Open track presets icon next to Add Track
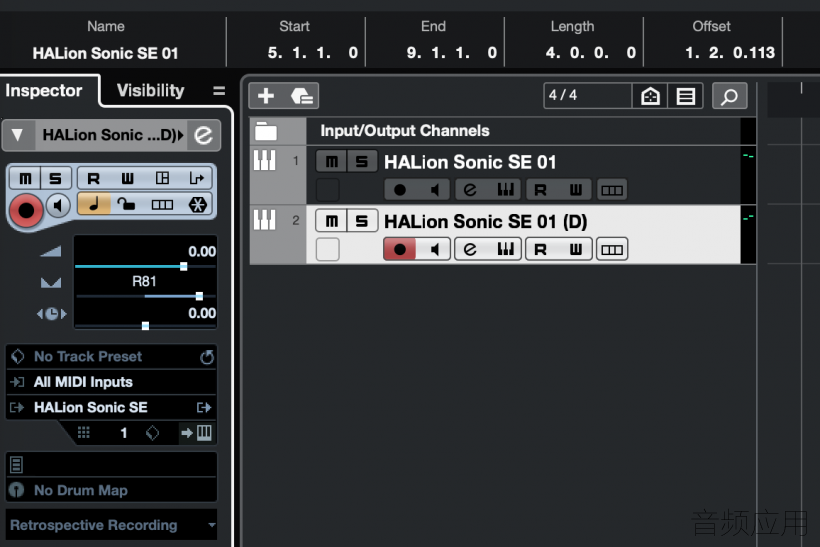820x547 pixels. (302, 96)
